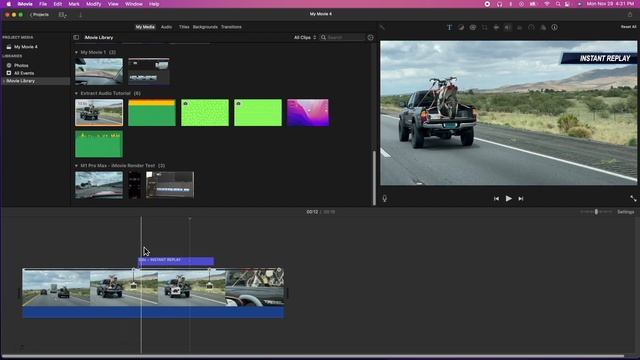
Task: Click the screen recording status icon
Action: click(x=487, y=4)
